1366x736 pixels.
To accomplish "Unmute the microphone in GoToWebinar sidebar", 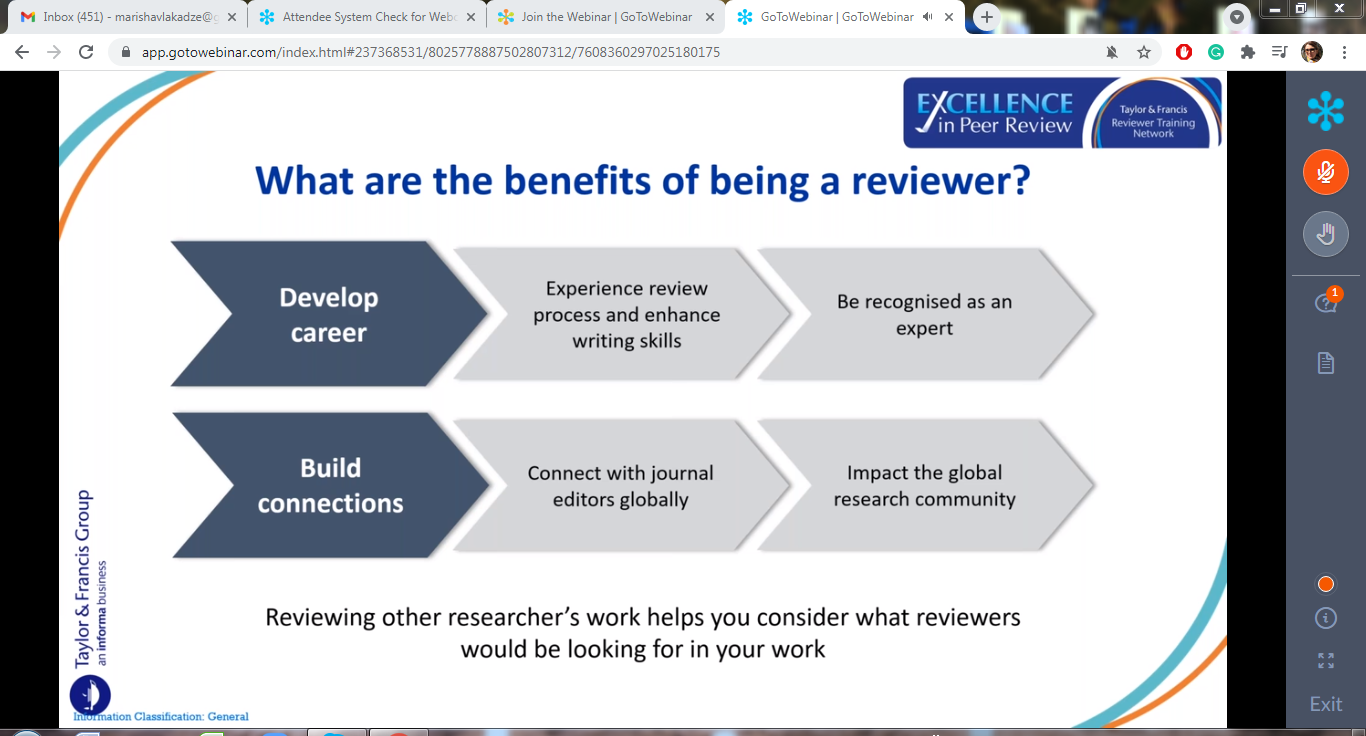I will tap(1325, 173).
